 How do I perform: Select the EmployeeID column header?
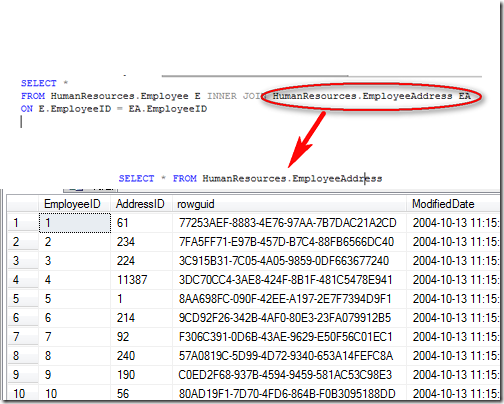(75, 204)
